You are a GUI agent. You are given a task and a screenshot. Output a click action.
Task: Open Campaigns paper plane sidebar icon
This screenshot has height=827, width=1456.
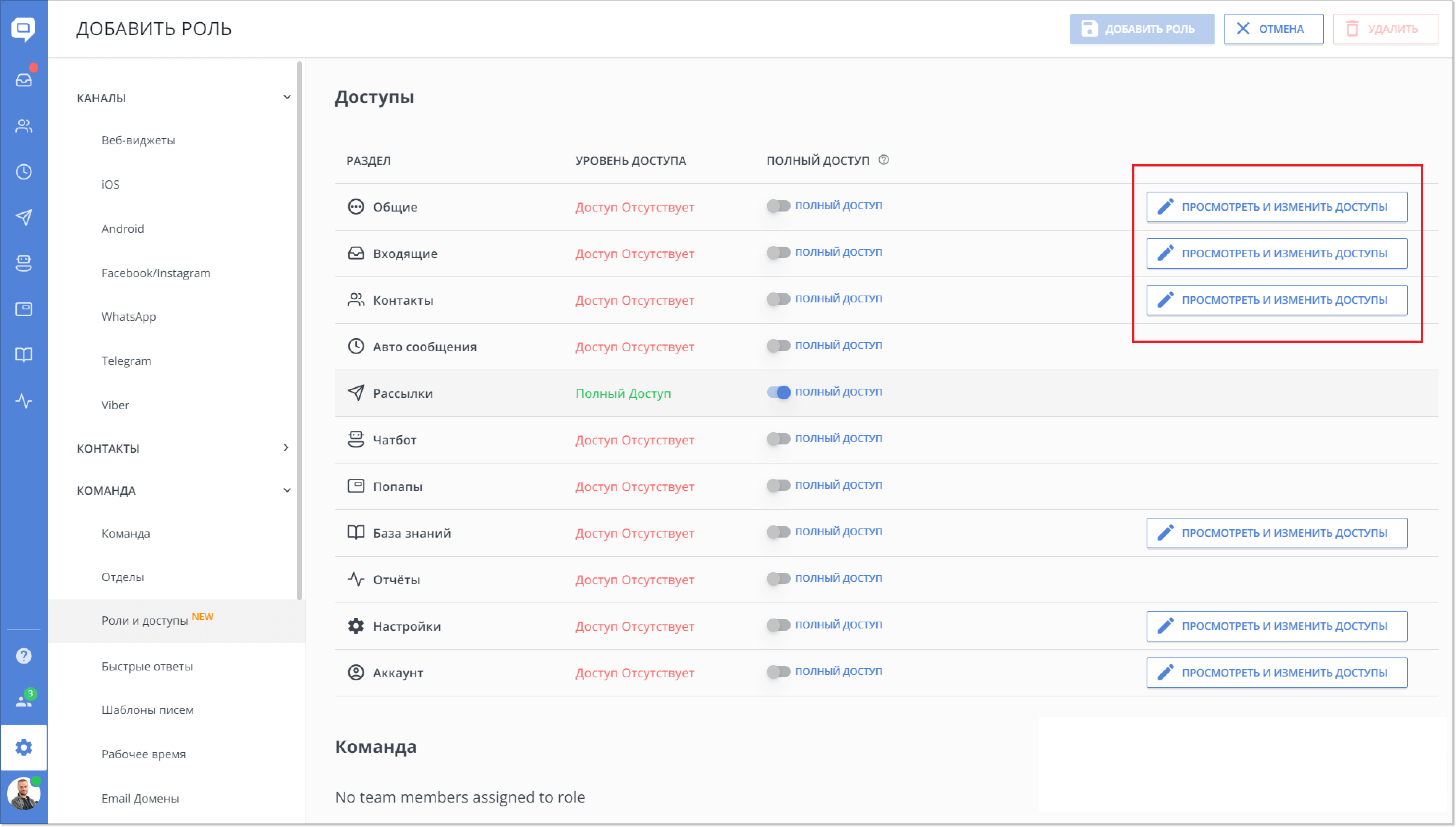tap(24, 217)
